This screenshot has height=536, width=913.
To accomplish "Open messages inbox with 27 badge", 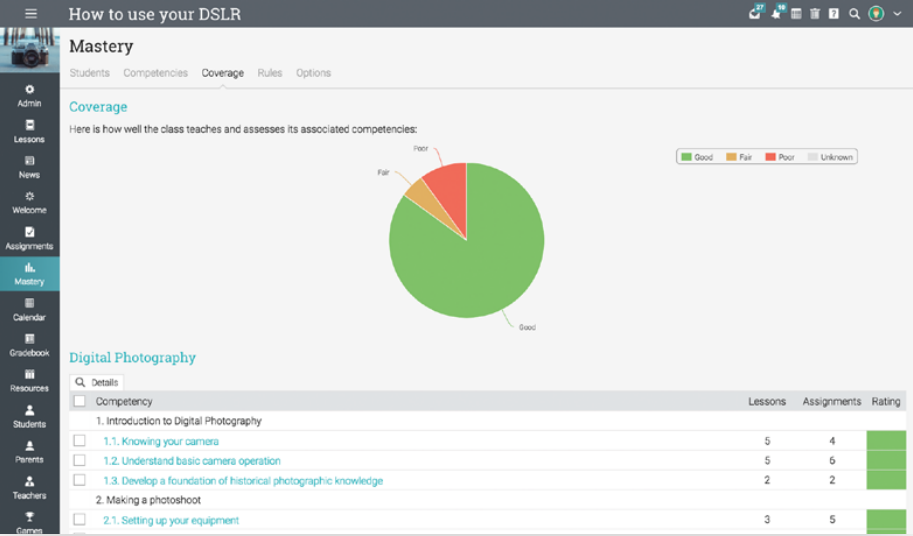I will tap(755, 14).
